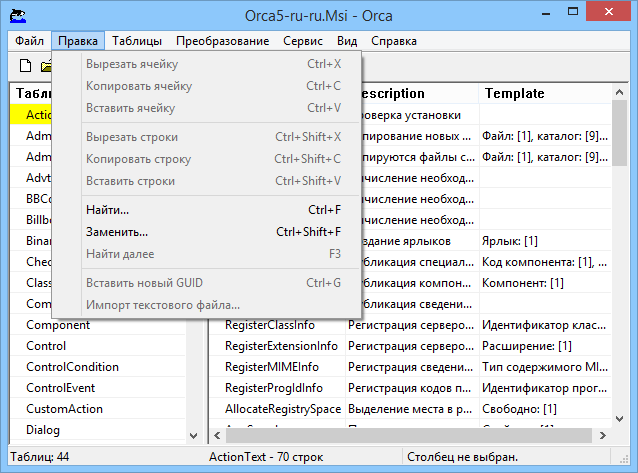638x473 pixels.
Task: Click the RegisterProgIdInfo cell
Action: click(277, 388)
